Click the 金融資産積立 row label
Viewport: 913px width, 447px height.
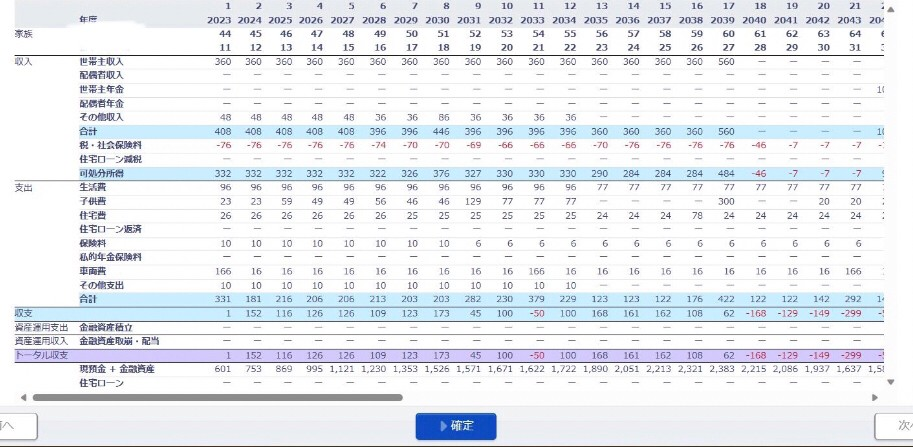(x=106, y=327)
